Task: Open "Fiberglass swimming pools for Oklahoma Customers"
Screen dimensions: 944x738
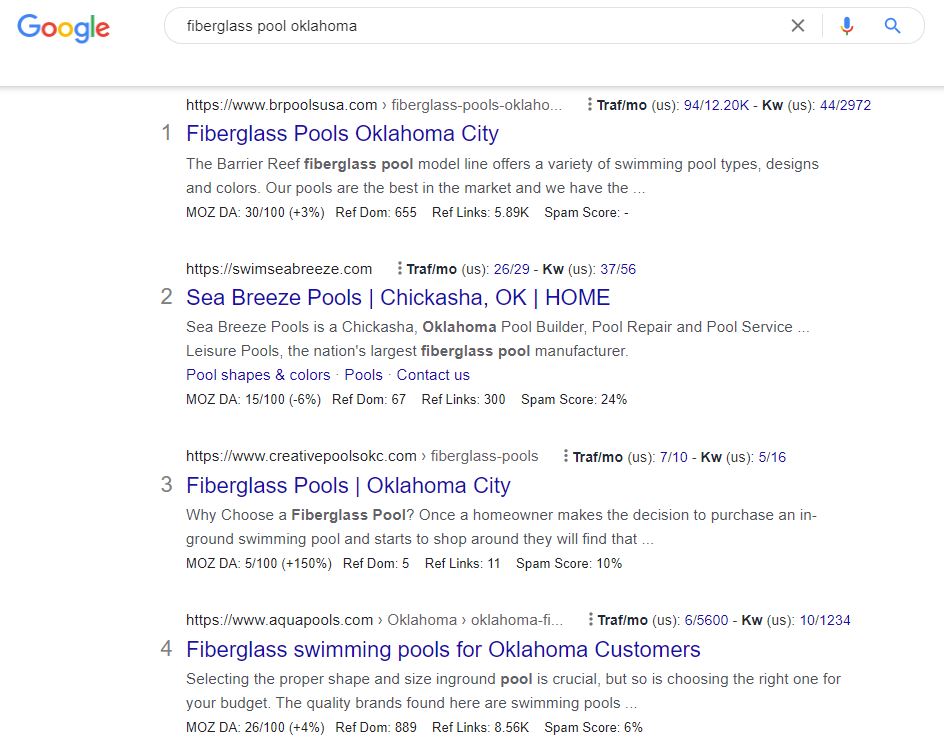Action: tap(443, 650)
